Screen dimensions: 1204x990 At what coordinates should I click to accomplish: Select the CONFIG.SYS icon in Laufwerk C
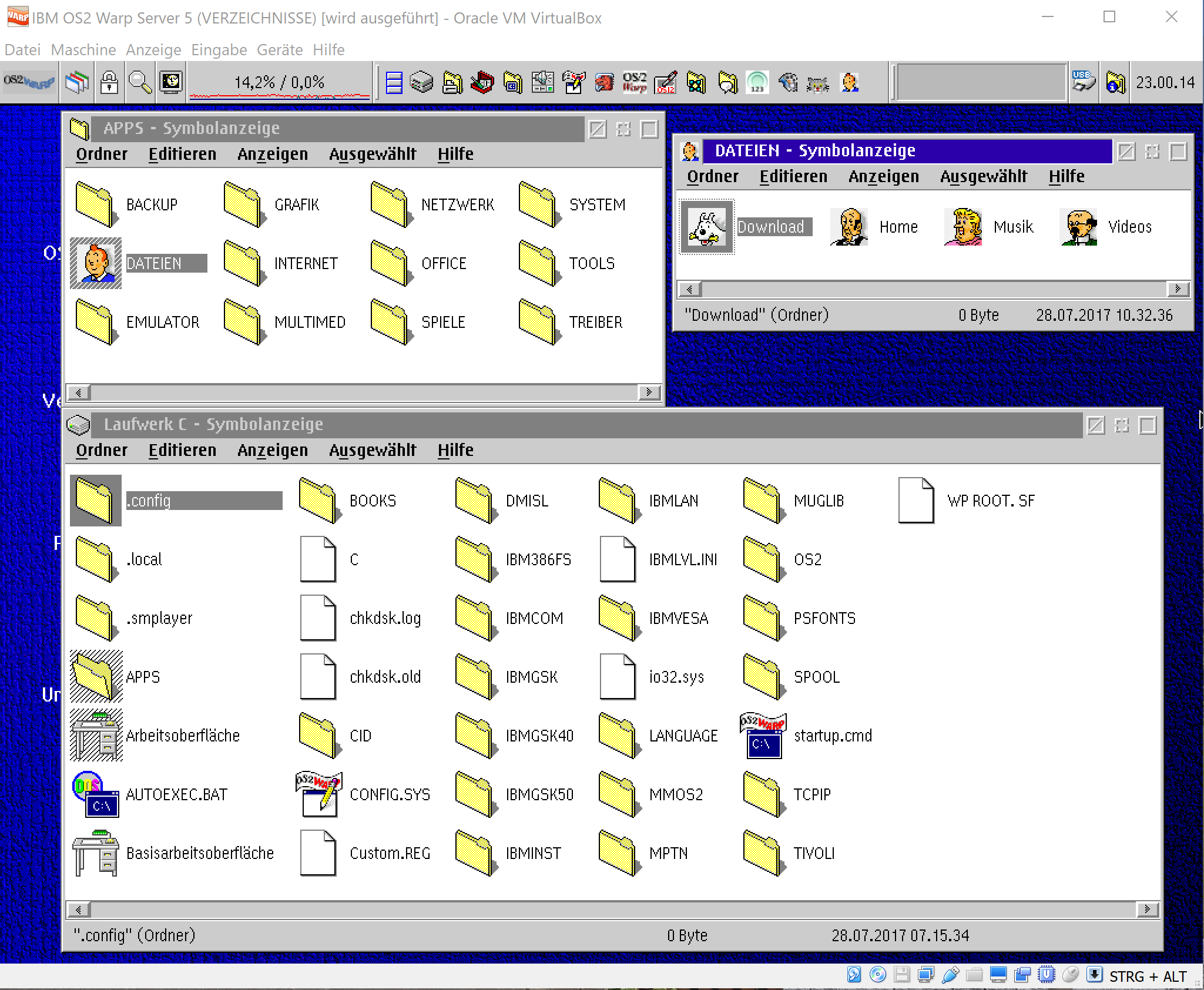click(x=318, y=794)
